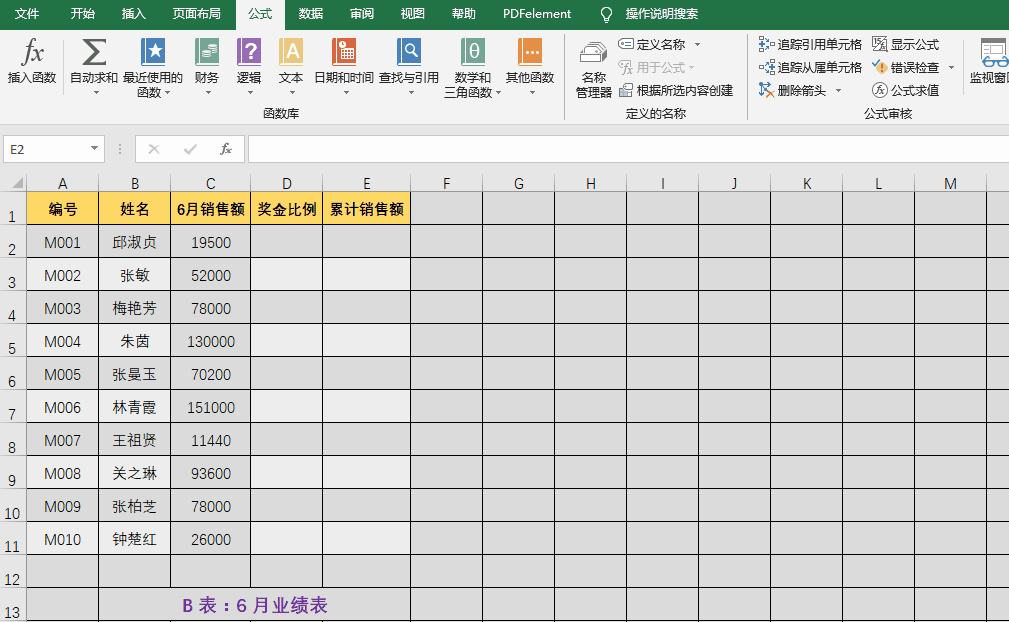Select cell containing 钟楚红
Viewport: 1009px width, 622px height.
pos(134,539)
